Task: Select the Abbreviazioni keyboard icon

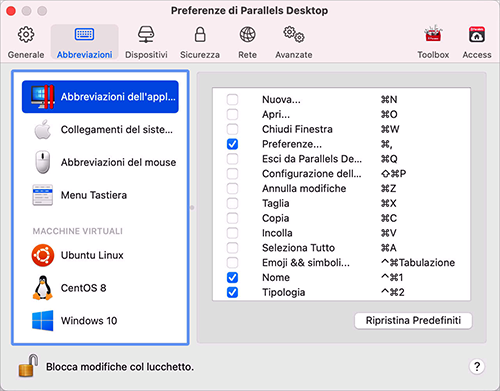Action: (84, 34)
